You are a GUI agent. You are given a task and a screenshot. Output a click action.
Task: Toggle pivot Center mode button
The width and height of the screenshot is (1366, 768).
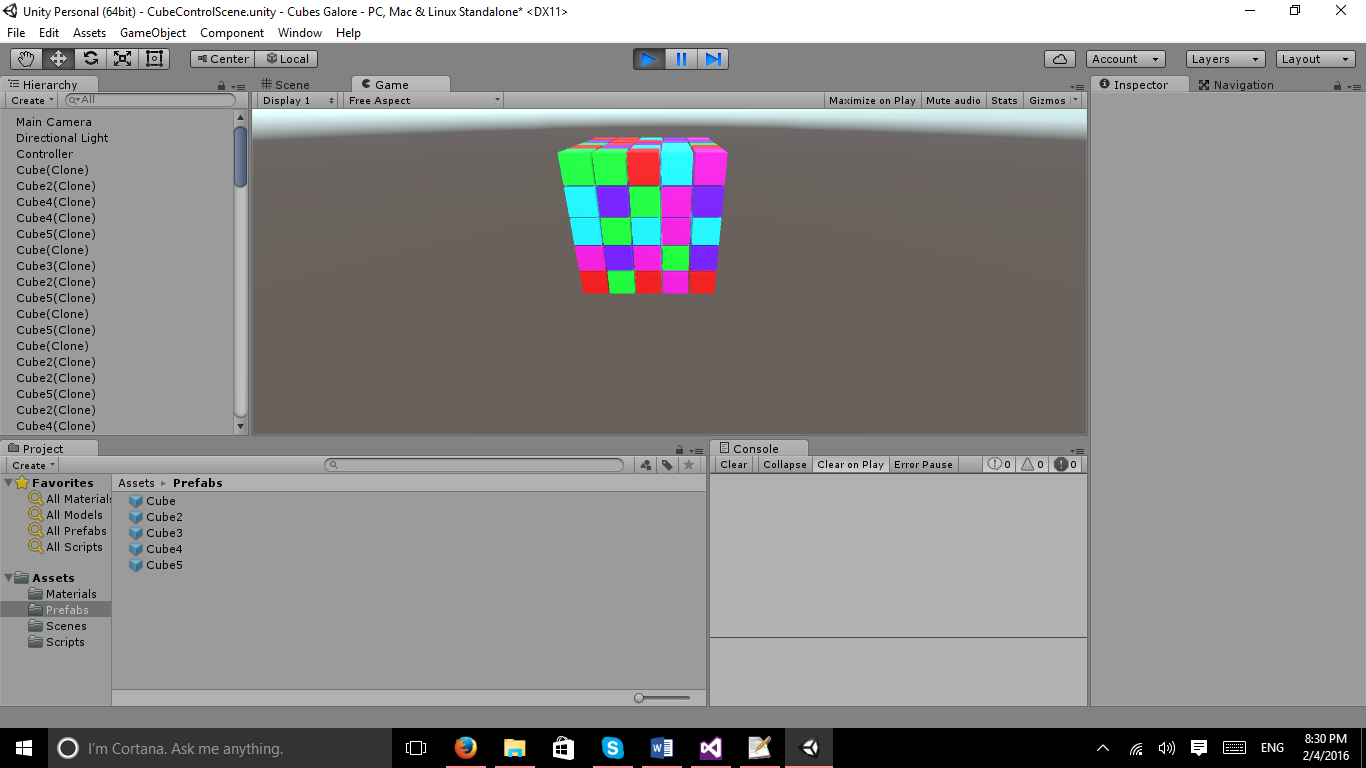(222, 59)
